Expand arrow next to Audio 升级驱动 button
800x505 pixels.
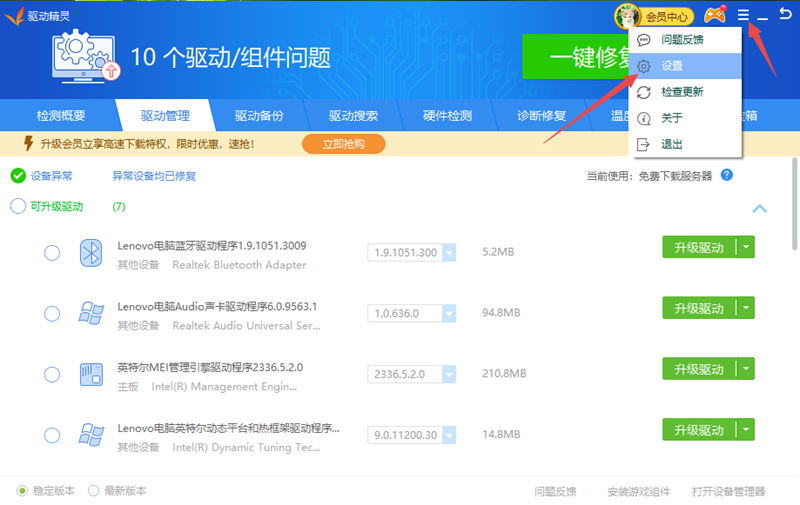point(746,308)
